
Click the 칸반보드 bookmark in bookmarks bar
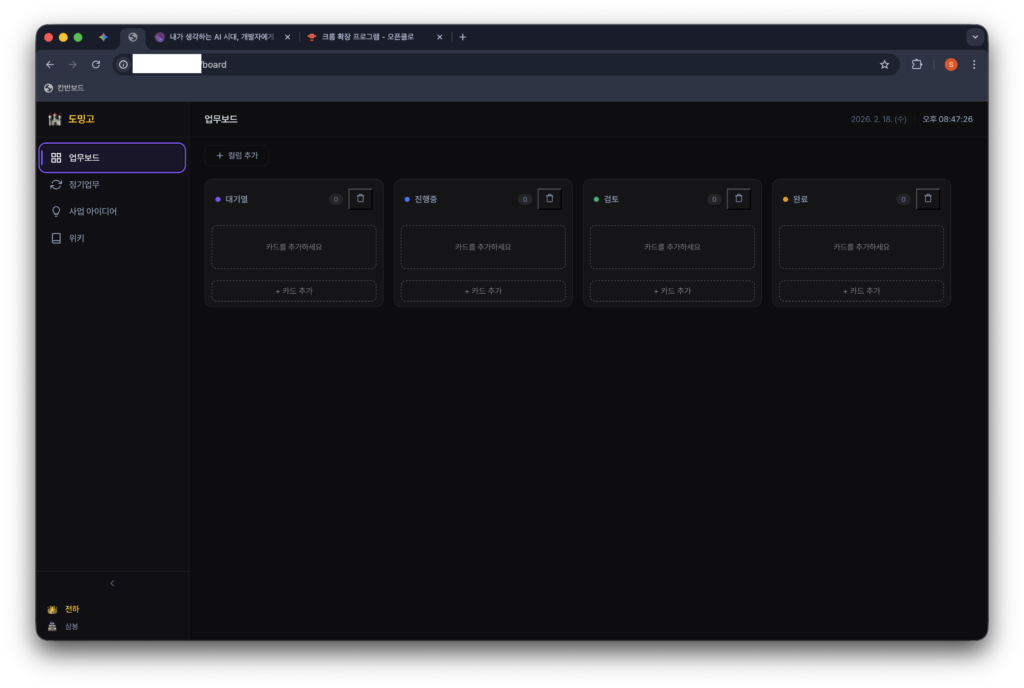coord(64,88)
